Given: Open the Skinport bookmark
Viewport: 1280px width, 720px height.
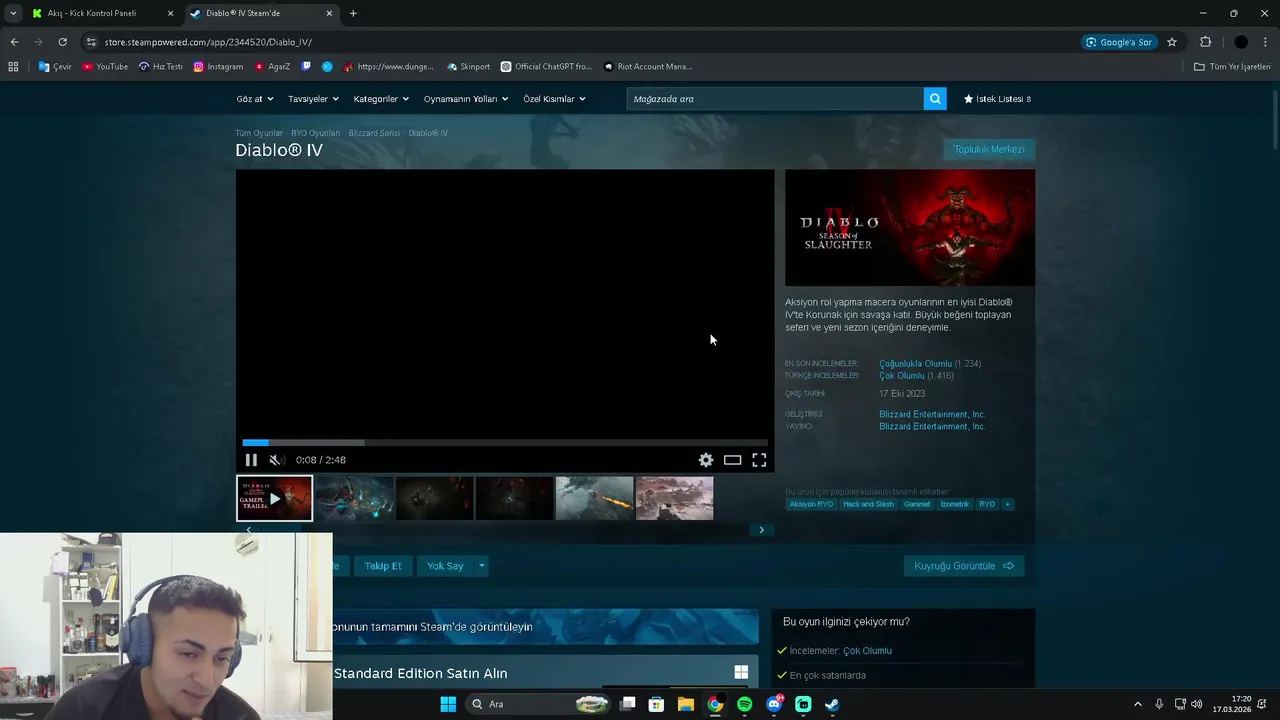Looking at the screenshot, I should click(468, 67).
